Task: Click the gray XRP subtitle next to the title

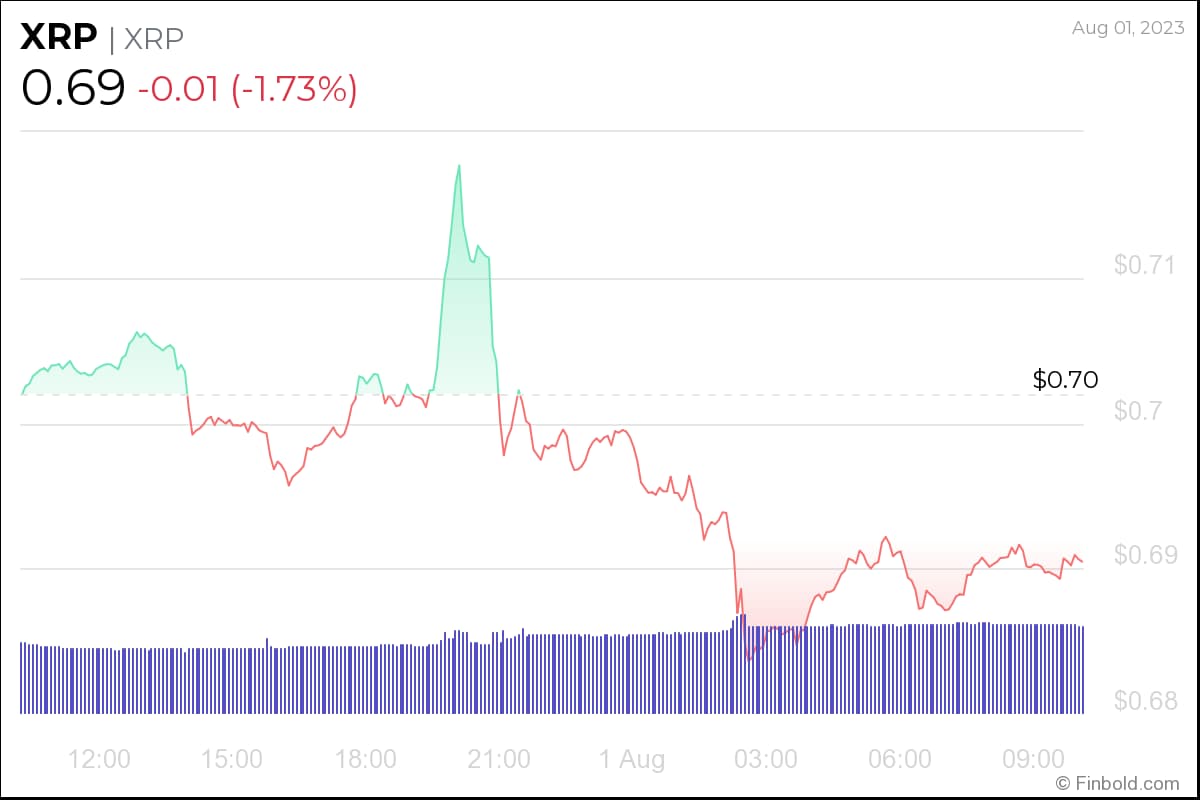Action: pos(154,38)
